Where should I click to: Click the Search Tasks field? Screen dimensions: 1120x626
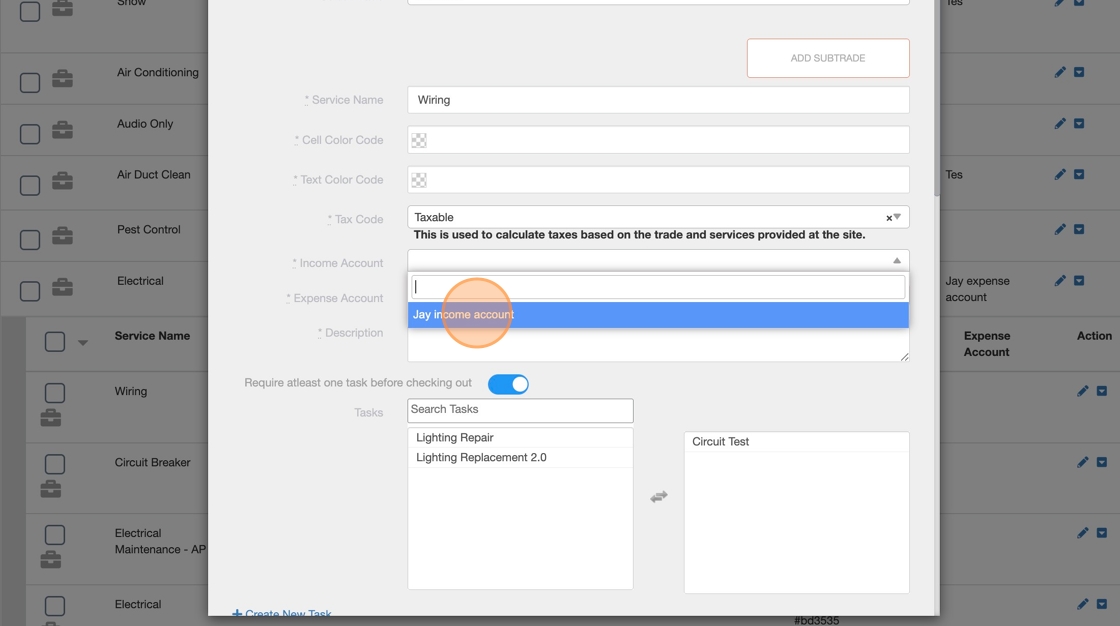click(520, 409)
